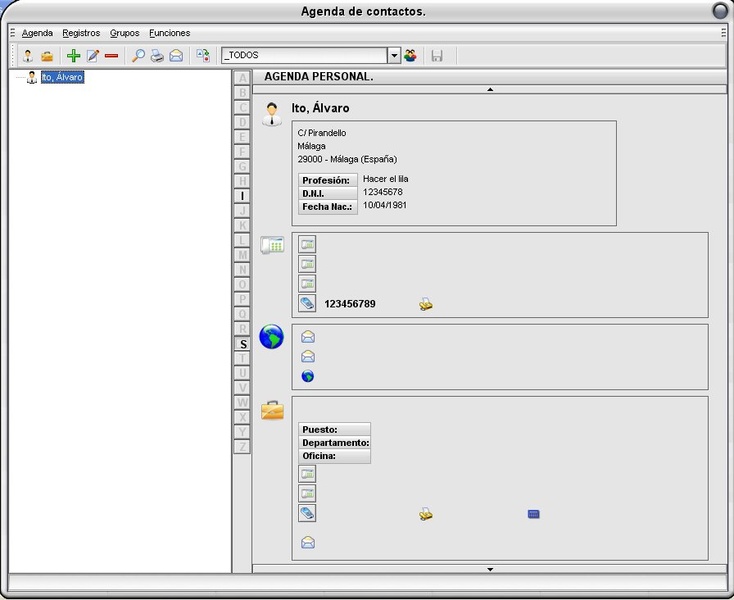Open the Funciones menu
This screenshot has width=734, height=600.
(169, 33)
